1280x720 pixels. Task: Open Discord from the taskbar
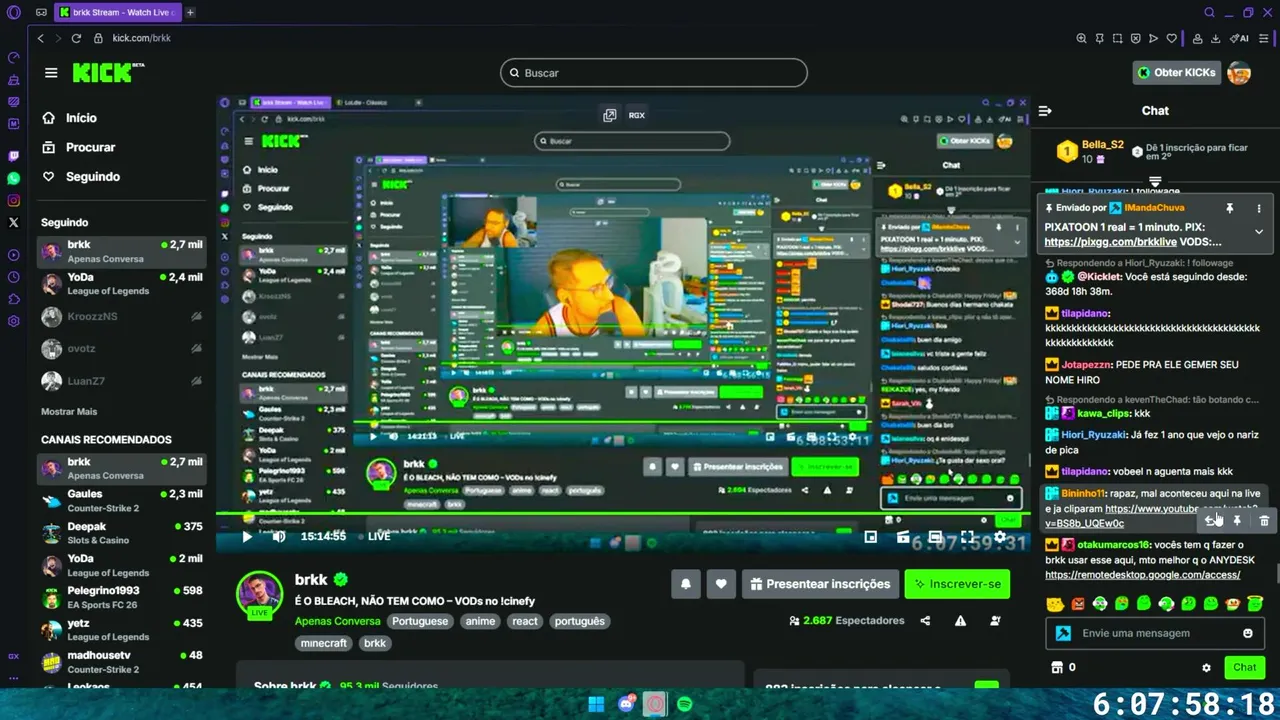click(626, 704)
